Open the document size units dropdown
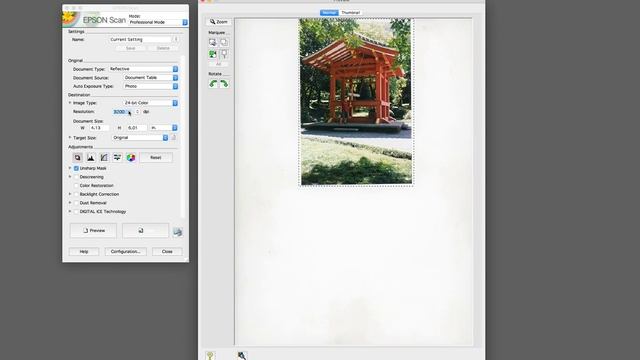Image resolution: width=640 pixels, height=360 pixels. (164, 128)
